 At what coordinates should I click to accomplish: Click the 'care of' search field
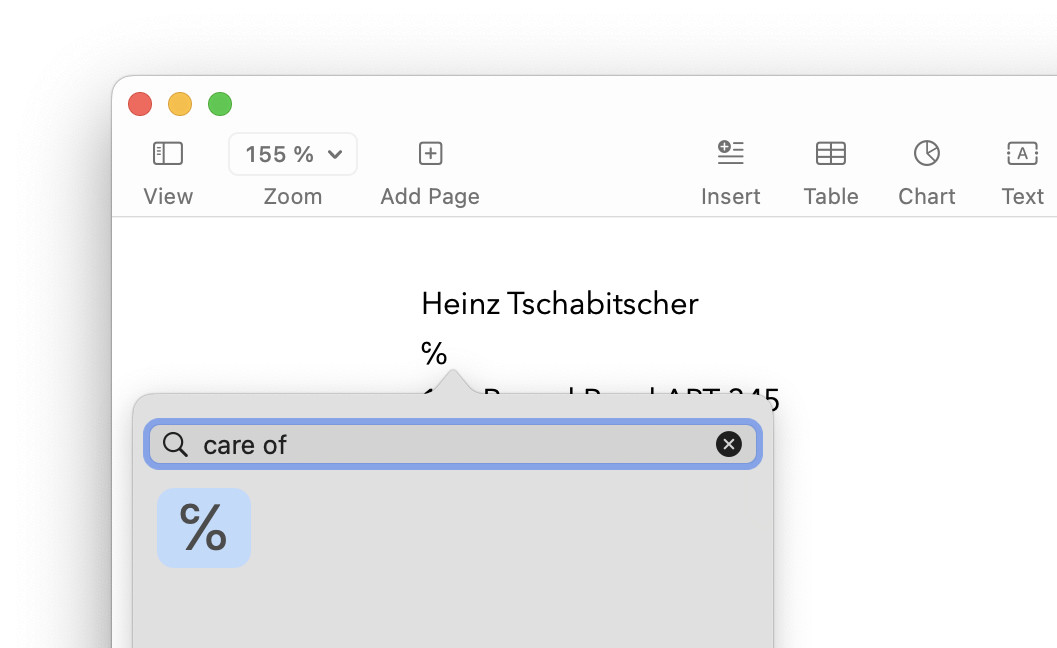click(x=453, y=444)
